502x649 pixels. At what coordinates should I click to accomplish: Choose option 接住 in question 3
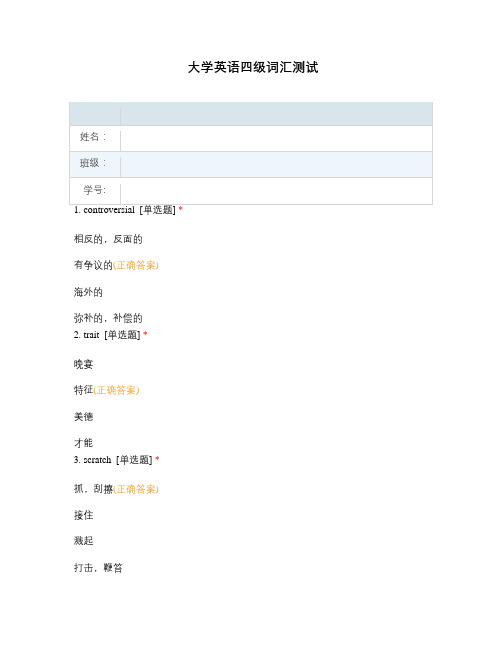tap(84, 515)
